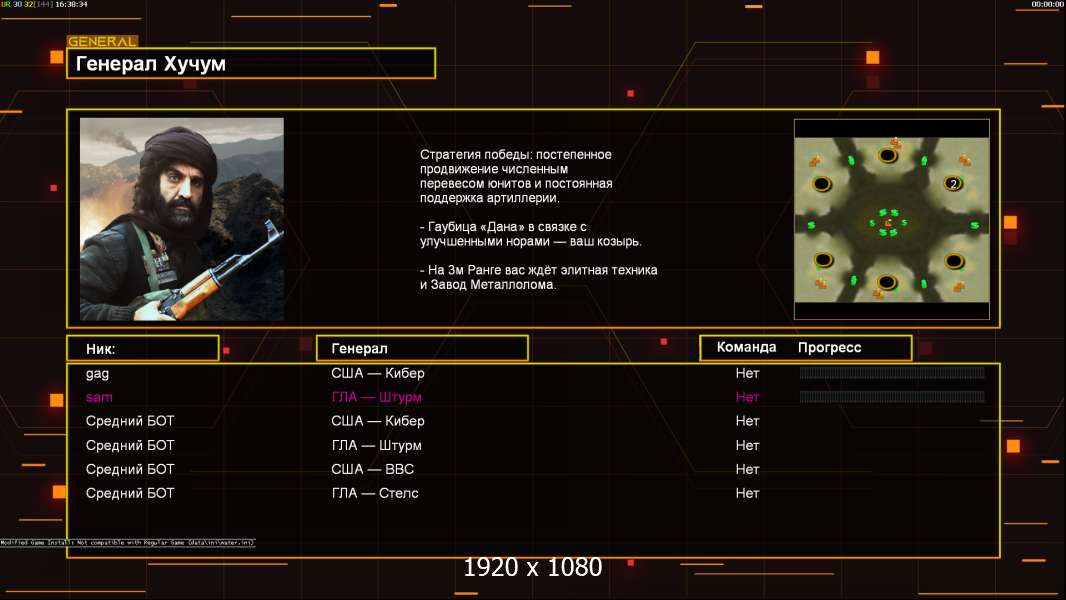This screenshot has height=600, width=1066.
Task: Click 'Нет' in the США — ВВС row
Action: pyautogui.click(x=747, y=469)
